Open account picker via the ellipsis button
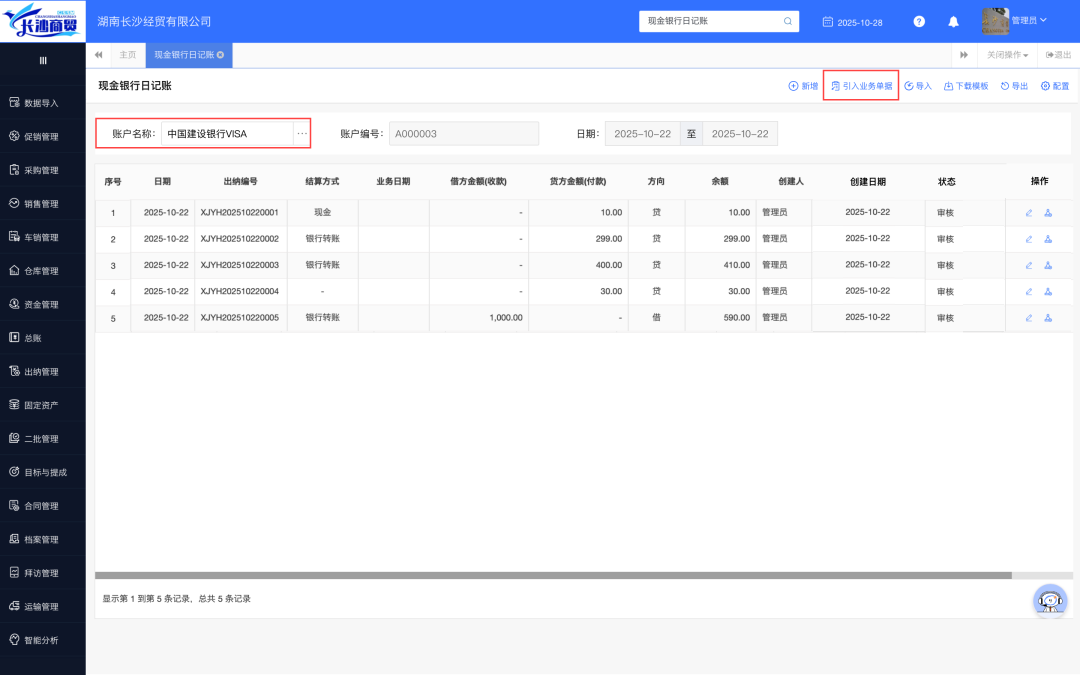This screenshot has width=1080, height=675. [x=302, y=134]
